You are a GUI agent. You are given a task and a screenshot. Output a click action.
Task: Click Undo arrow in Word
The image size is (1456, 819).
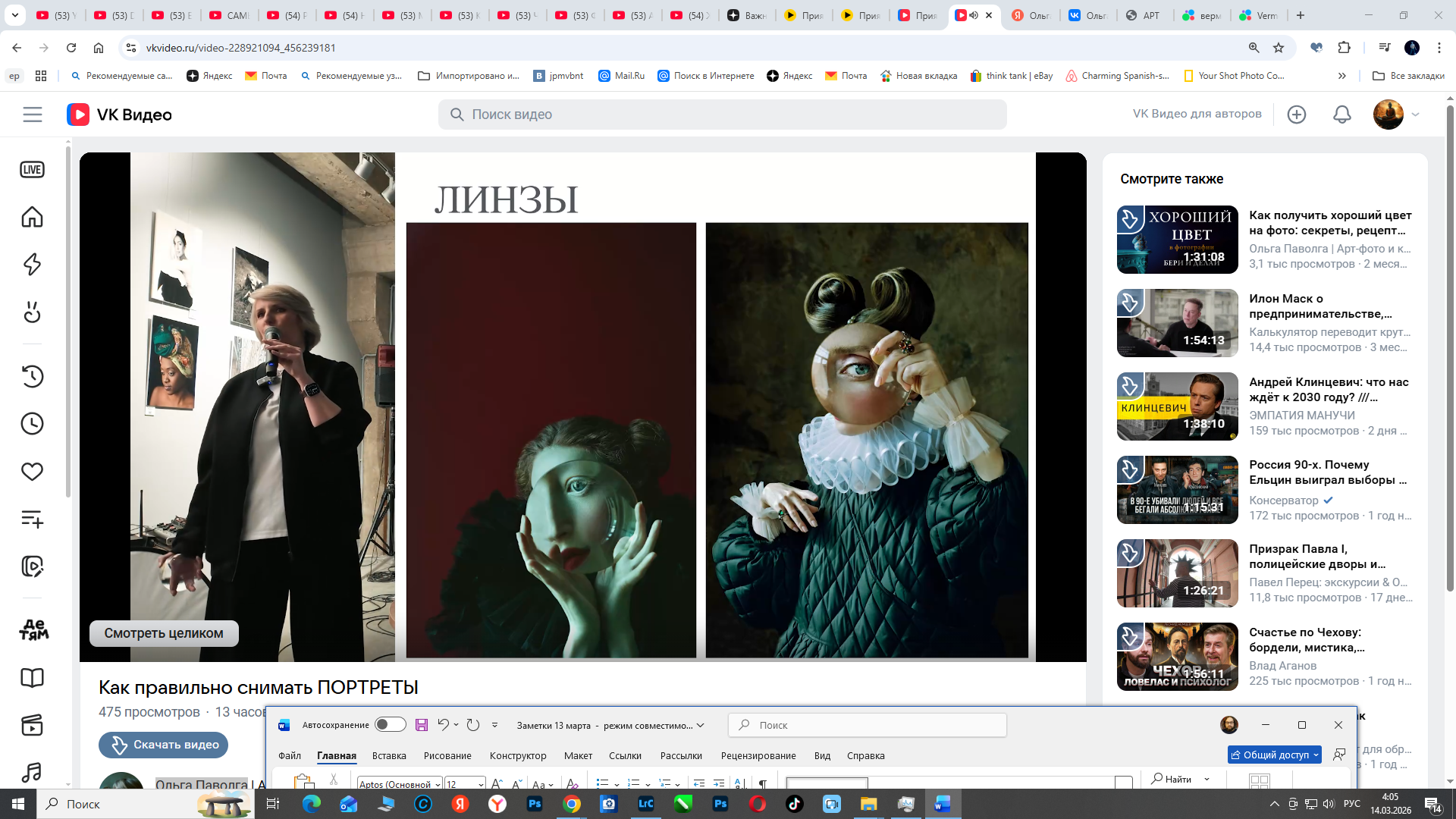444,725
